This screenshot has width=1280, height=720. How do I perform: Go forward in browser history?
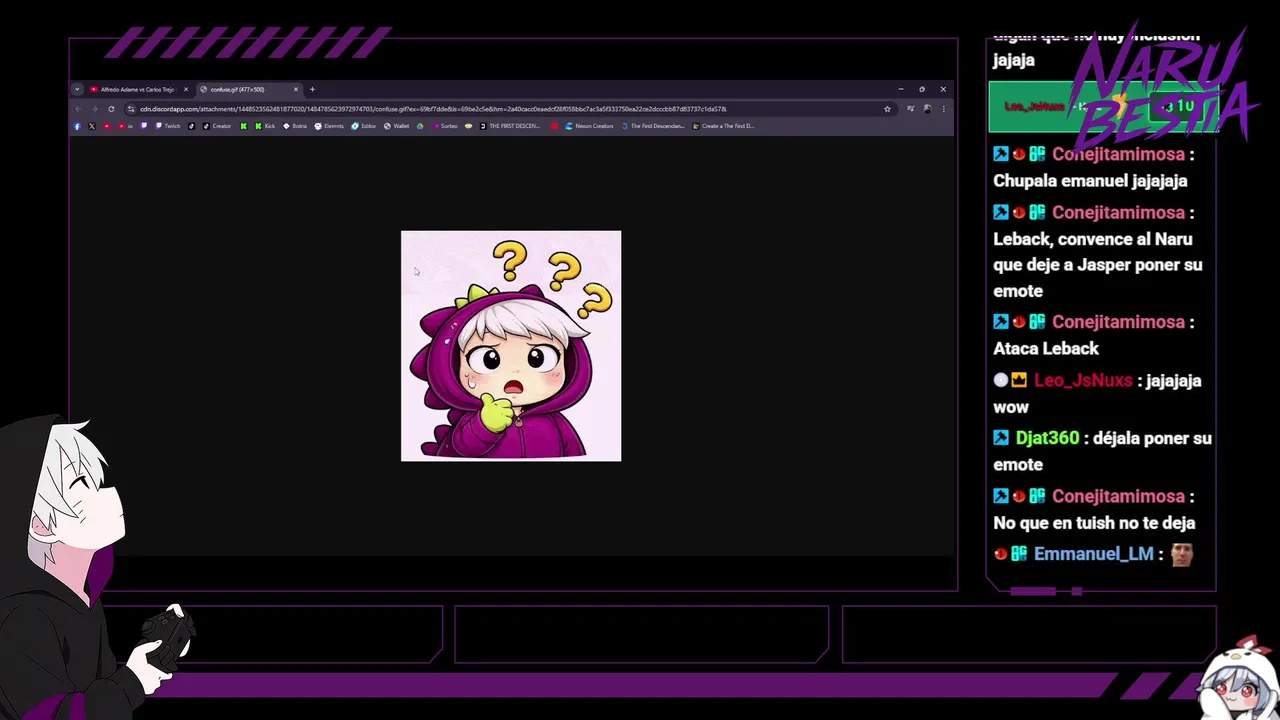(x=94, y=109)
